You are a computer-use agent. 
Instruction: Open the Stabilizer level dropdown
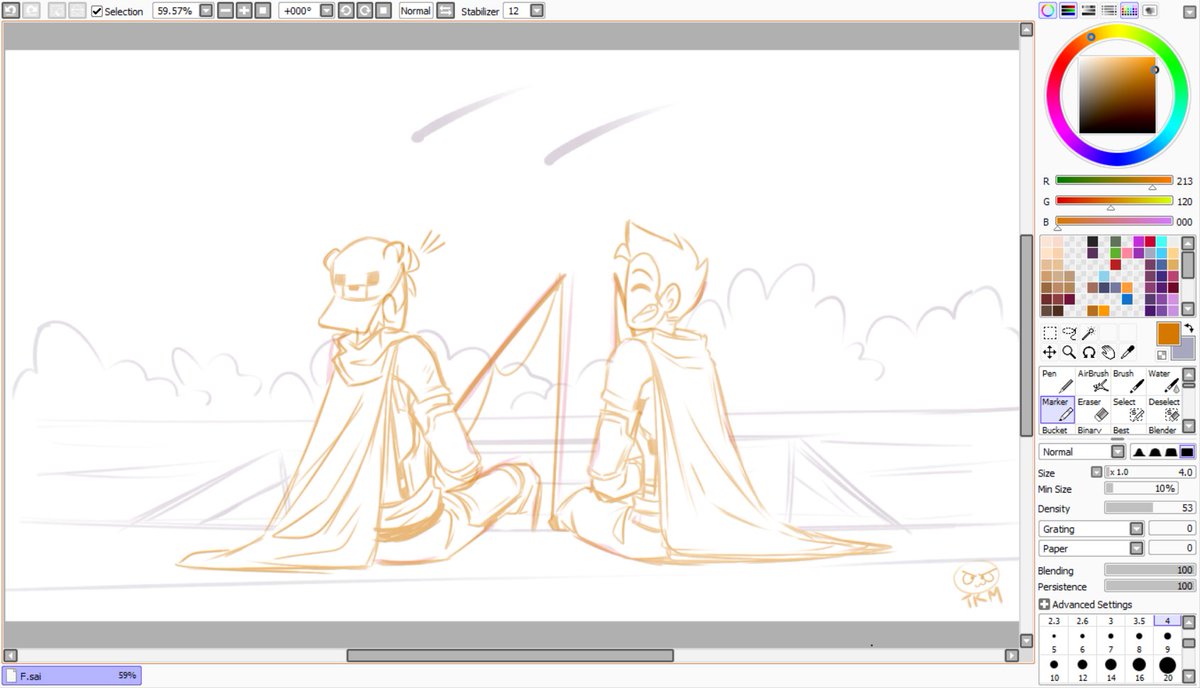click(537, 10)
